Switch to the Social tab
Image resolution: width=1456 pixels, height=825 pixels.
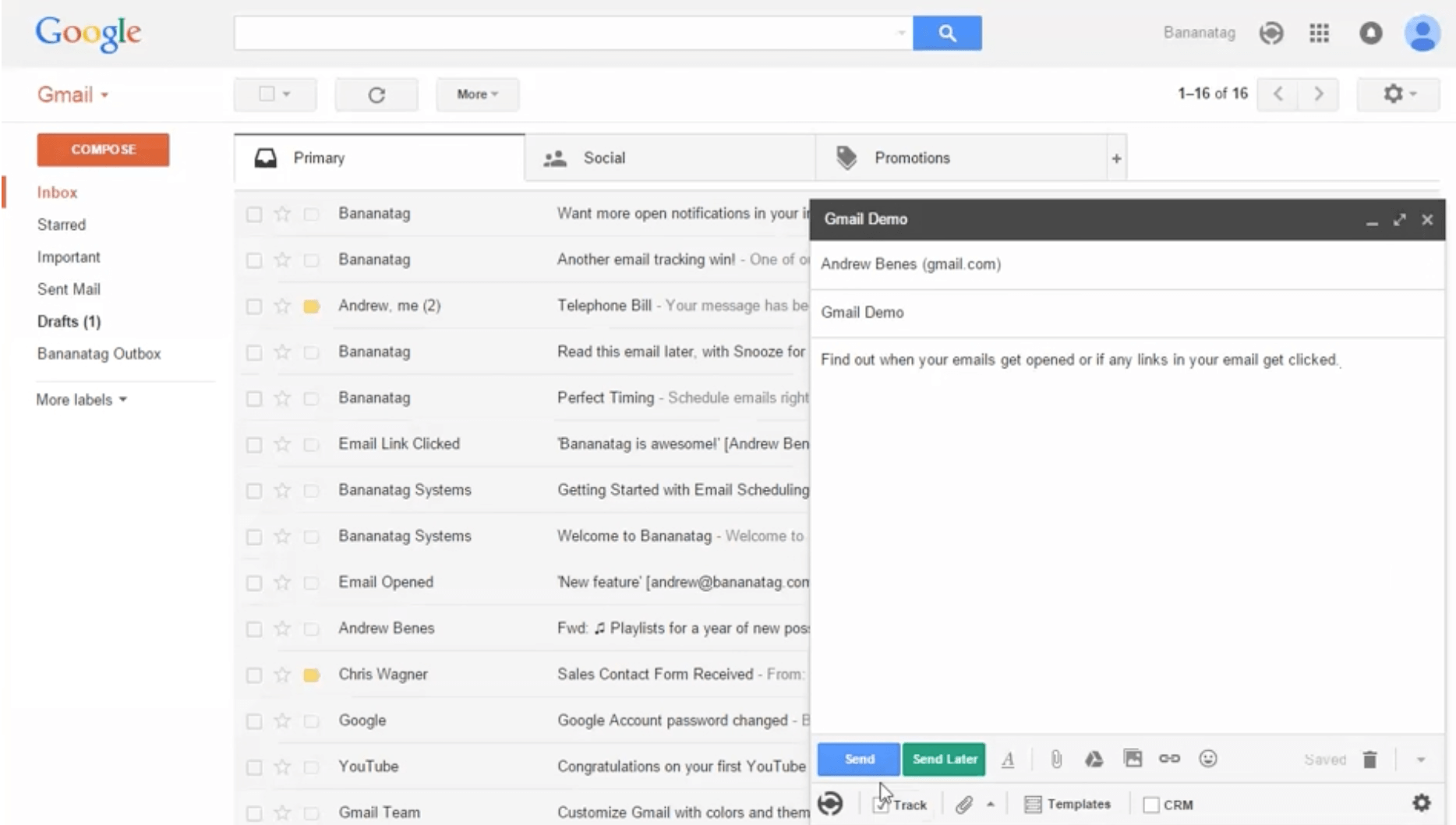coord(670,158)
